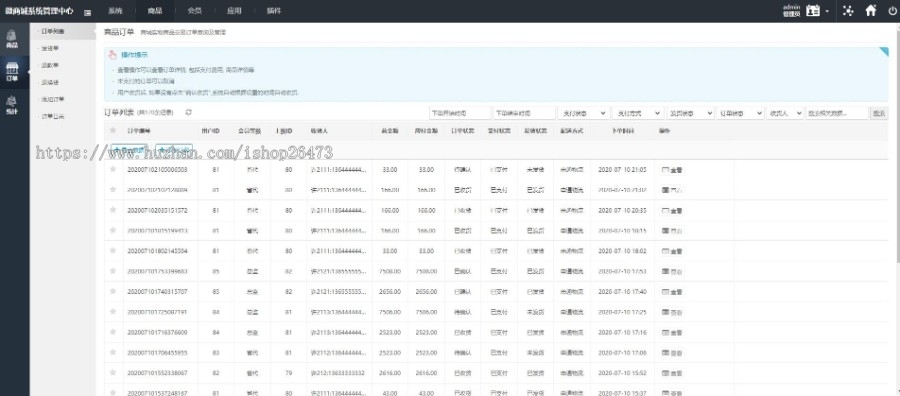This screenshot has height=396, width=900.
Task: Switch to the 商品 top menu
Action: pyautogui.click(x=154, y=11)
